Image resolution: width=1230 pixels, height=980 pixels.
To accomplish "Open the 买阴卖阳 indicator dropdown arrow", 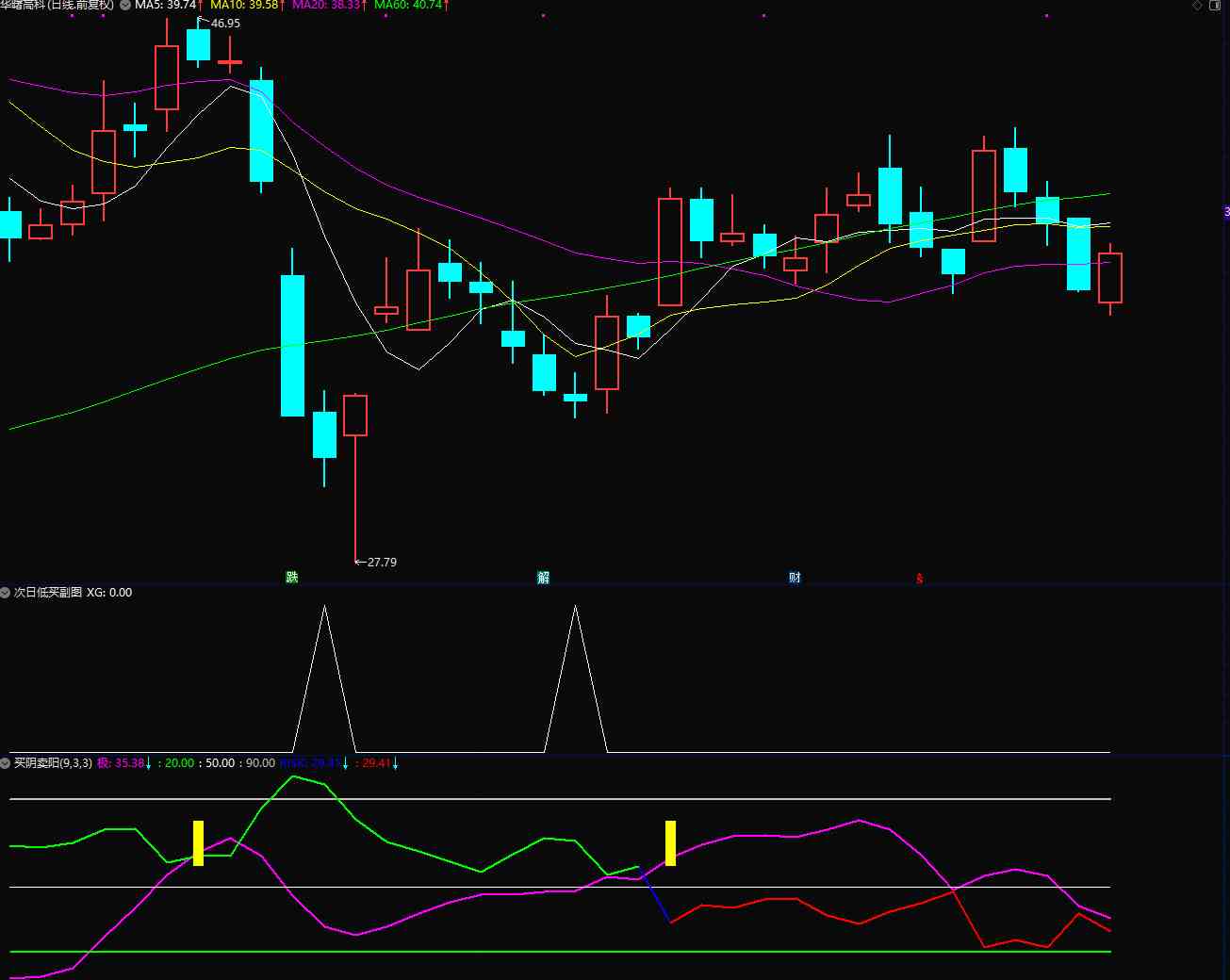I will point(6,763).
